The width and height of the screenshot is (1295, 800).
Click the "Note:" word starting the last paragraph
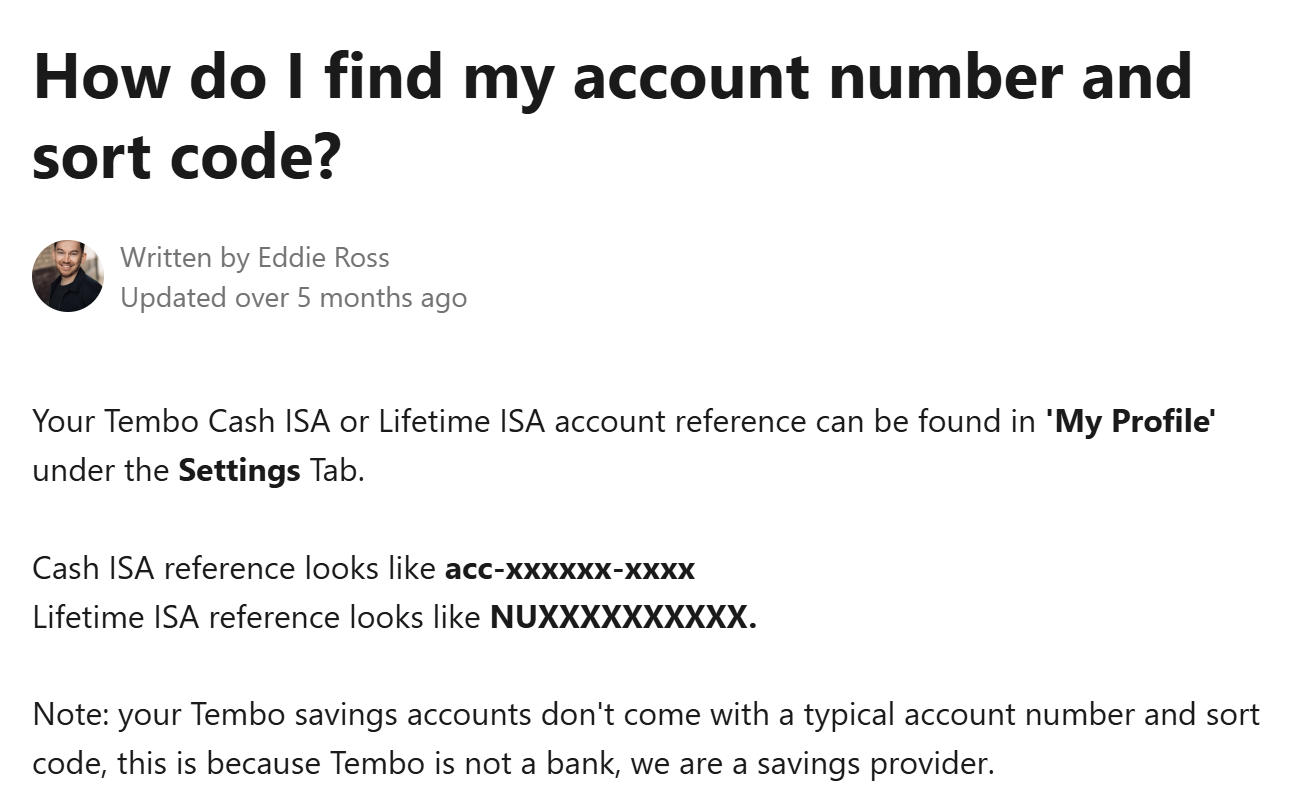coord(71,716)
